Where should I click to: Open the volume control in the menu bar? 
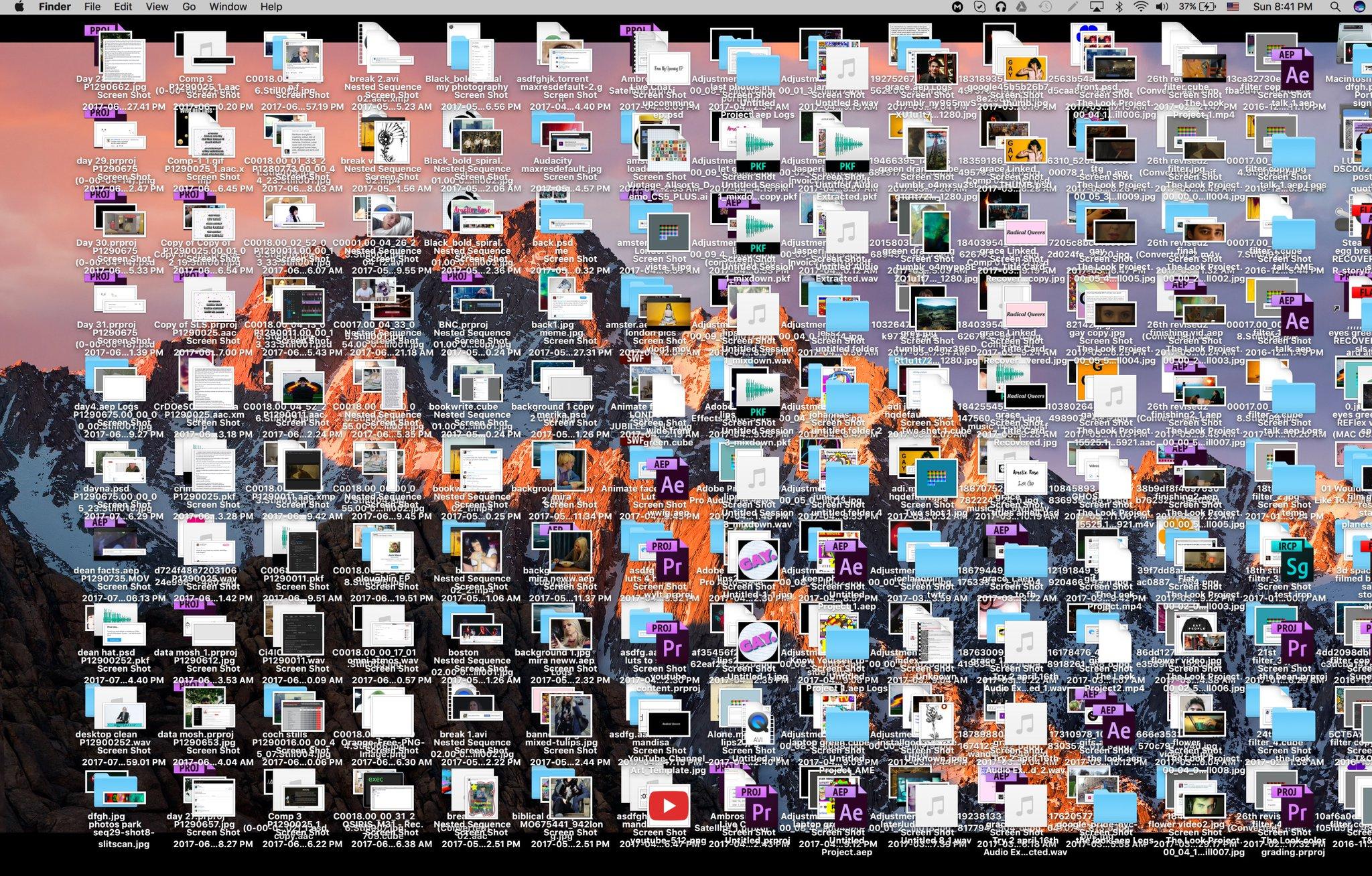1160,6
